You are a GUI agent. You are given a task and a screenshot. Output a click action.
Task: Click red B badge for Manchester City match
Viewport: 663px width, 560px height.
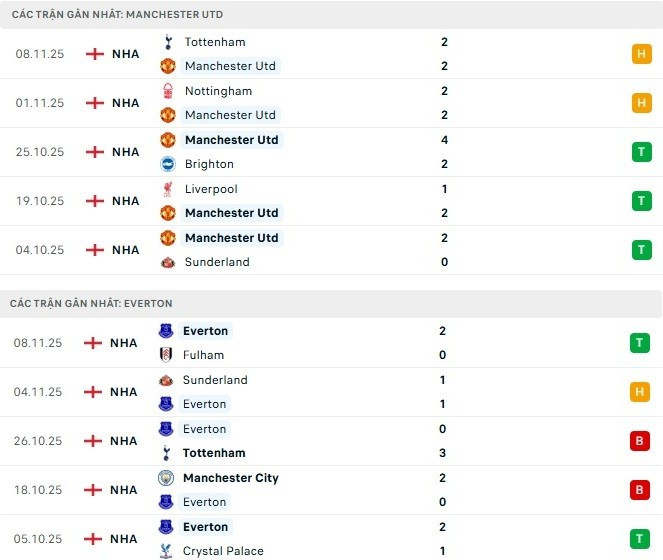pyautogui.click(x=641, y=490)
